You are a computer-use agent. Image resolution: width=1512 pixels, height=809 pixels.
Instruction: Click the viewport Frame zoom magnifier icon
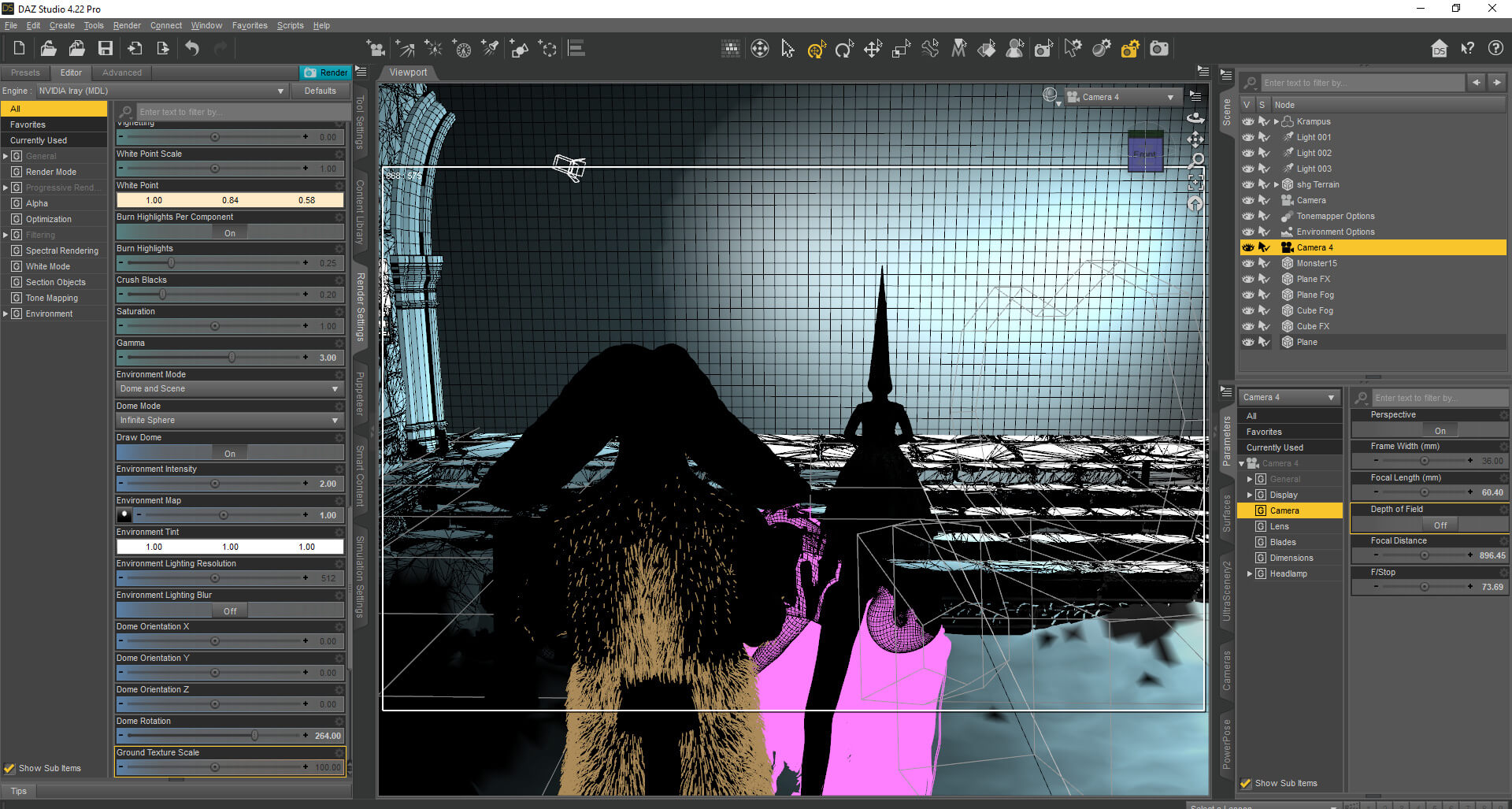pos(1195,161)
